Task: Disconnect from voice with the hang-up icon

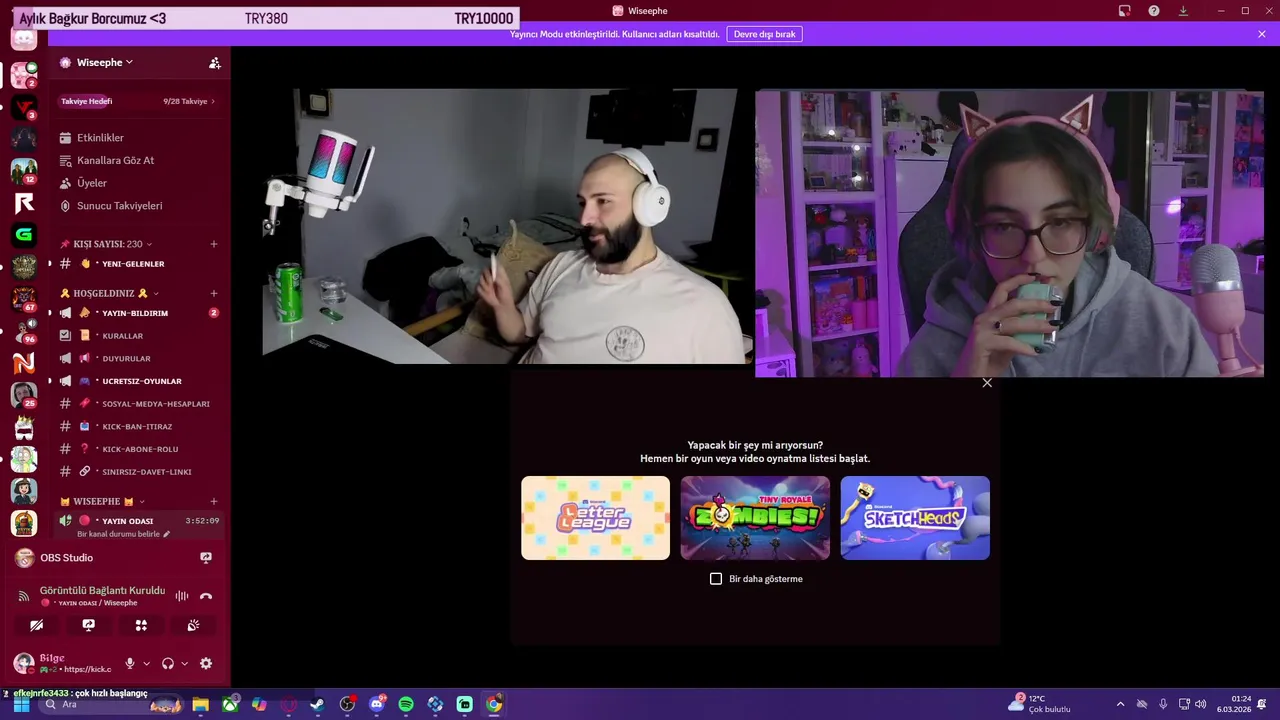Action: [206, 596]
